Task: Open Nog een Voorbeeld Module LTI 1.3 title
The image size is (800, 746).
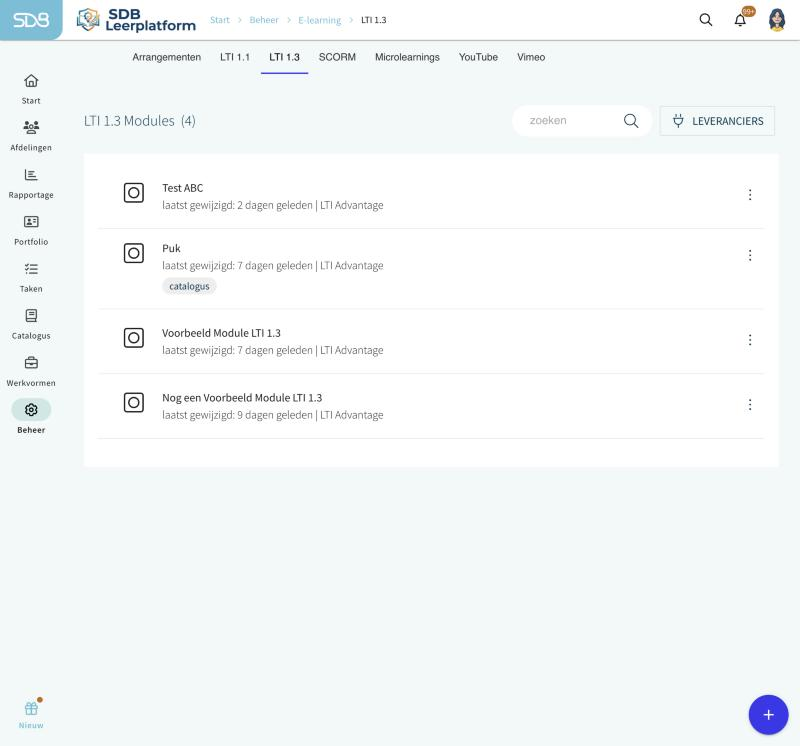Action: [x=242, y=397]
